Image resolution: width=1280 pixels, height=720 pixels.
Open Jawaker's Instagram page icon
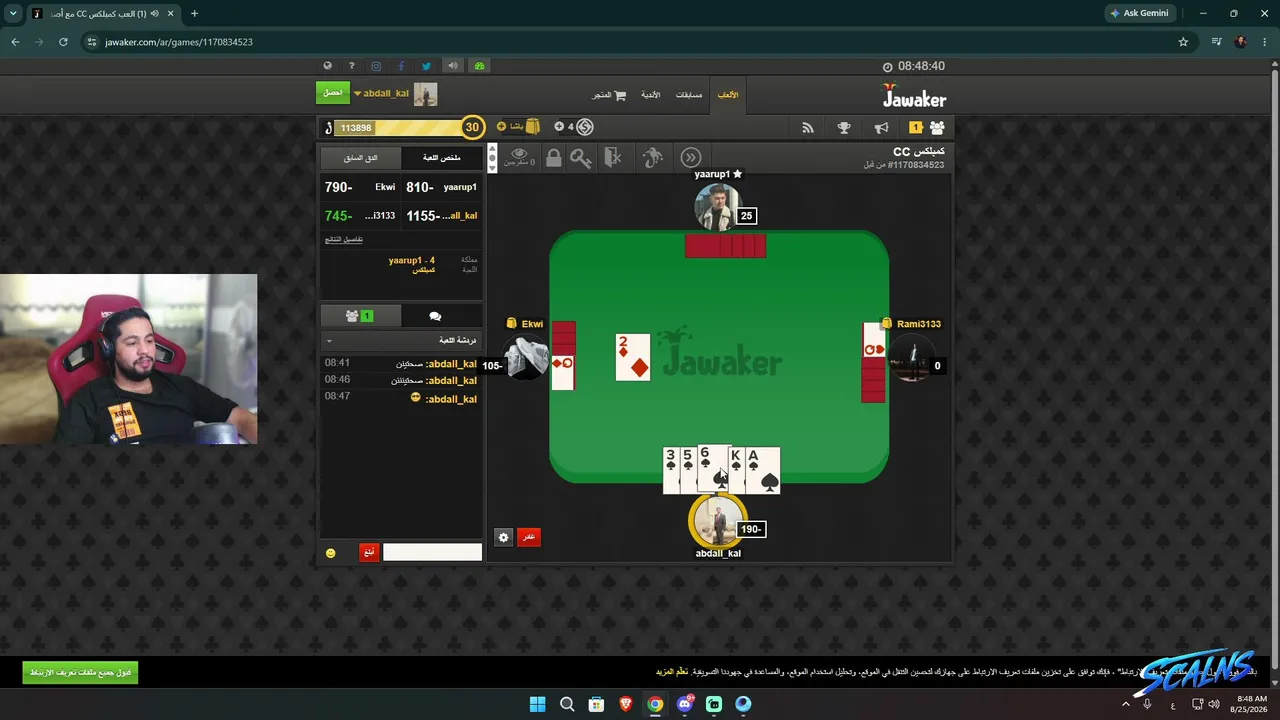pos(376,66)
